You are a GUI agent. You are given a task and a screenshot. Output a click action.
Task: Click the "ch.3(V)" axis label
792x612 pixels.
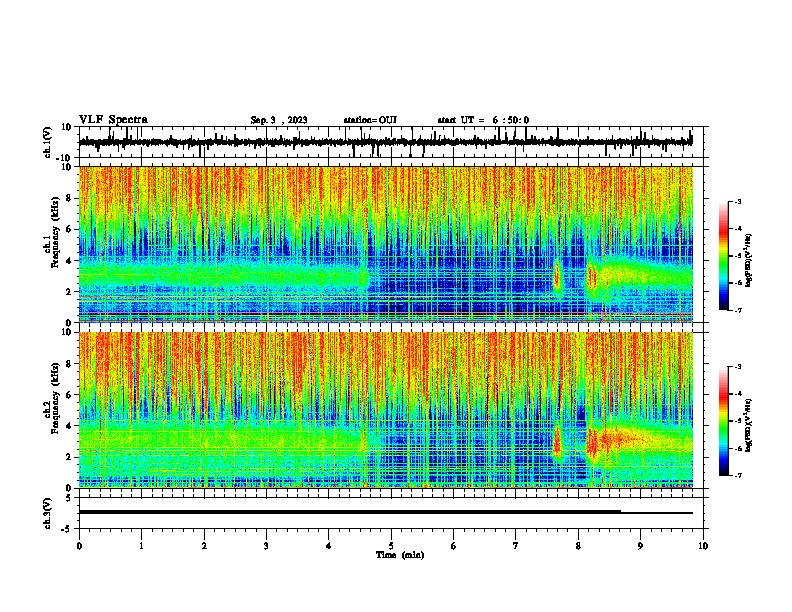coord(47,513)
